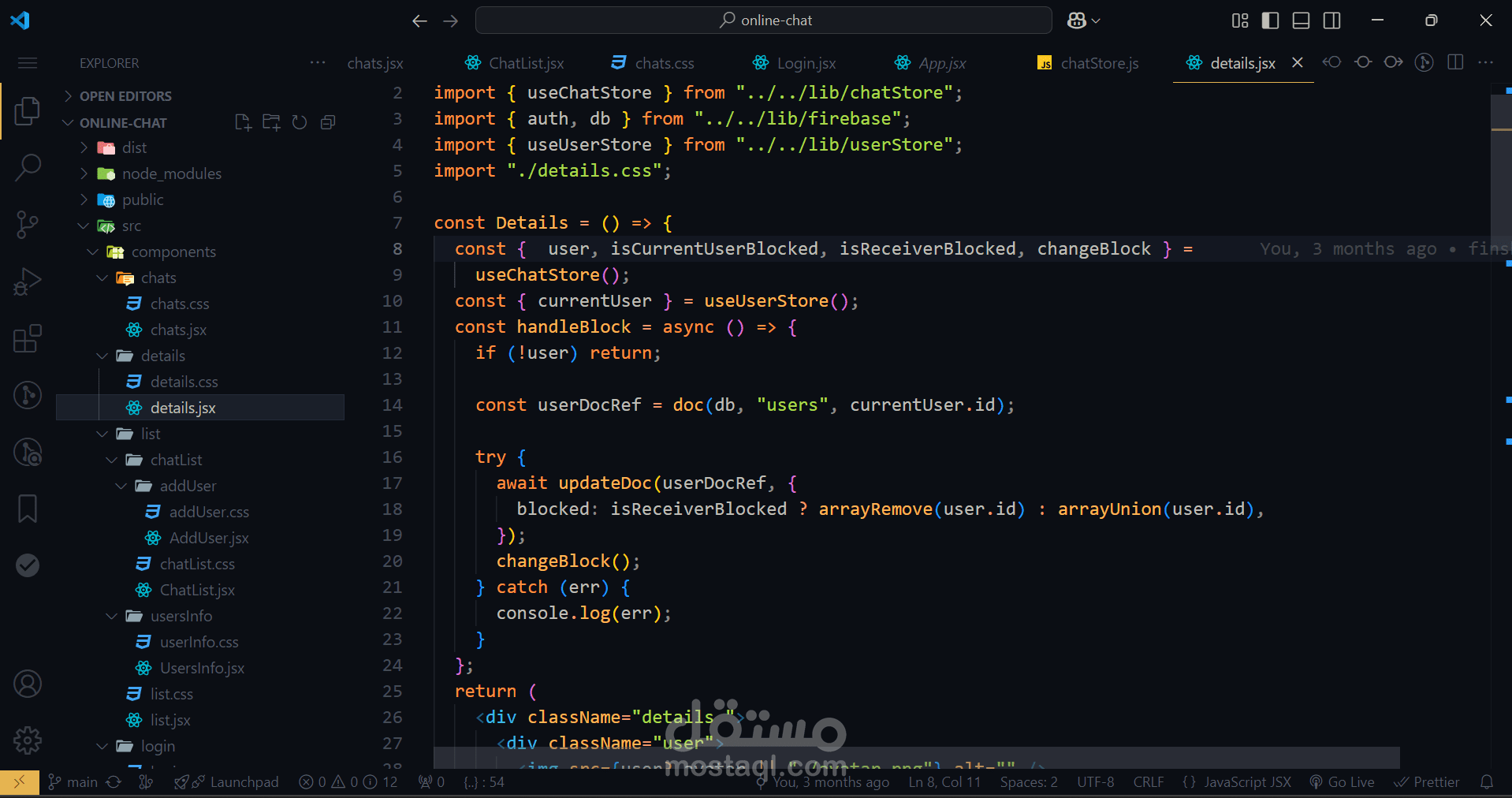The width and height of the screenshot is (1512, 798).
Task: Click the online-chat command center search box
Action: (763, 21)
